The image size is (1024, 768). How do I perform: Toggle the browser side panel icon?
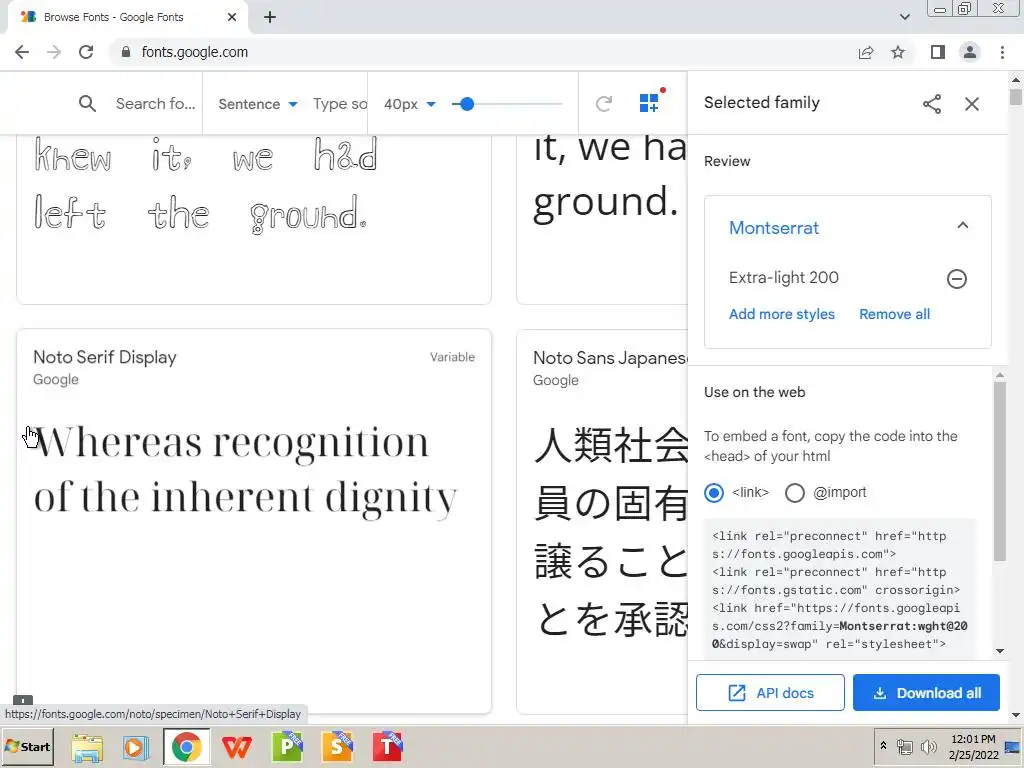coord(938,52)
